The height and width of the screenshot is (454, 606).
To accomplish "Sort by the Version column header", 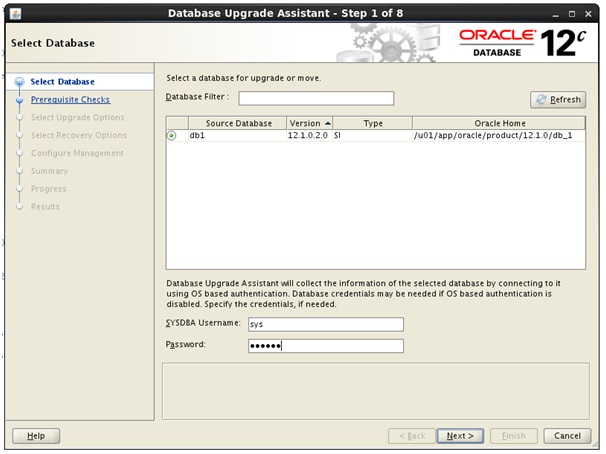I will pyautogui.click(x=309, y=123).
